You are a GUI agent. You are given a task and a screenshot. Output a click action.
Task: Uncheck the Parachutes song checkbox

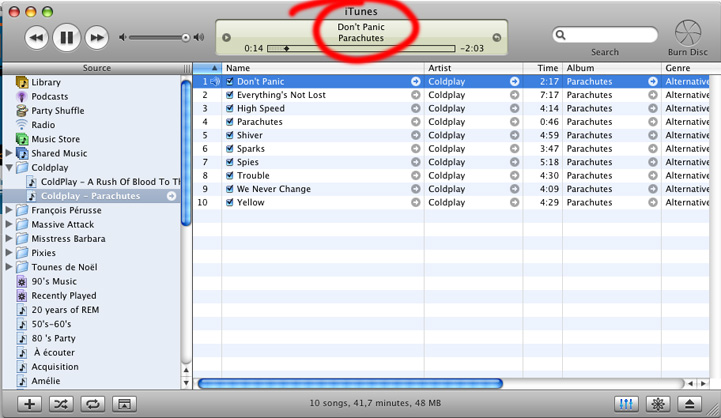[229, 122]
